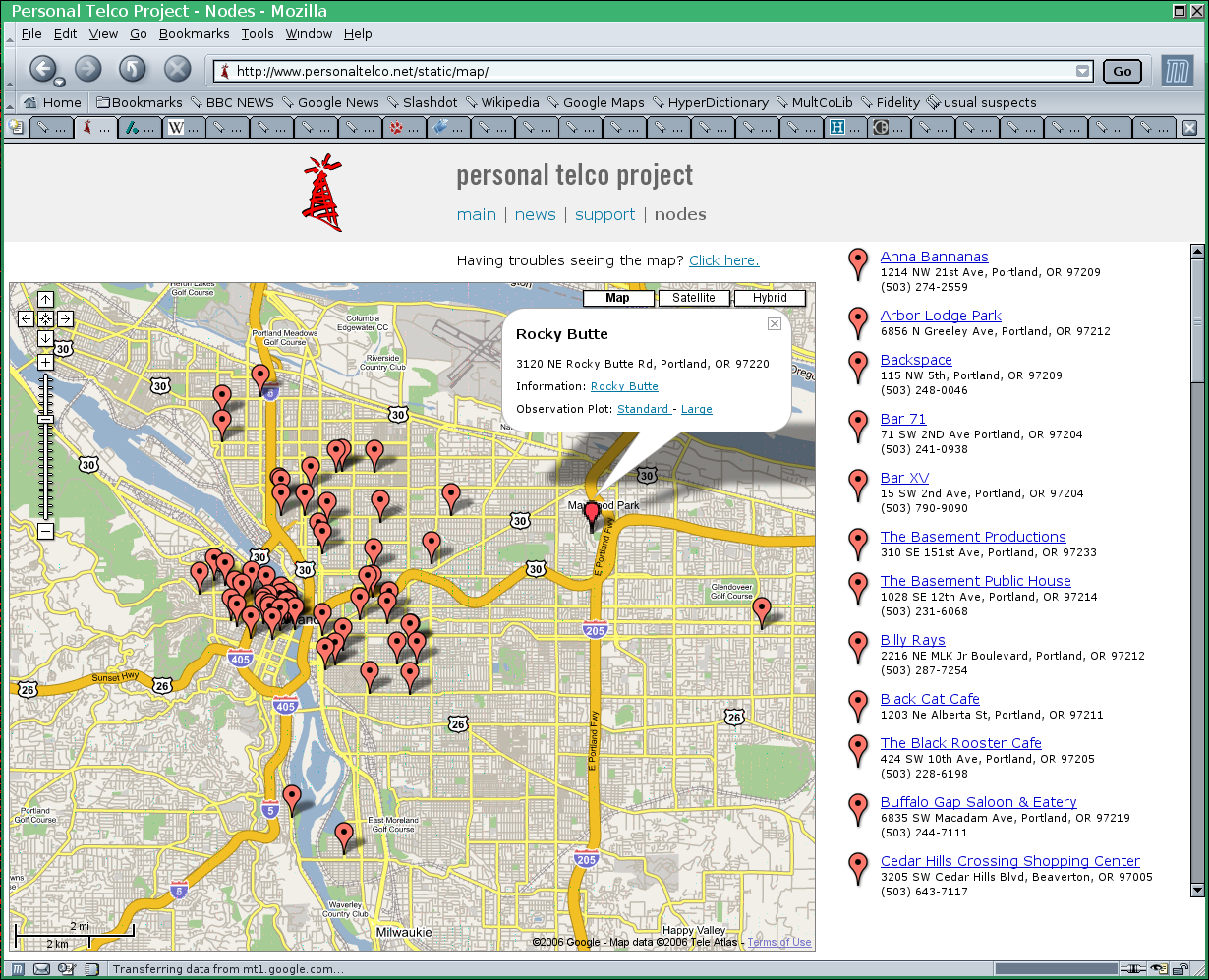The width and height of the screenshot is (1209, 980).
Task: Open Cedar Hills Crossing Shopping Center link
Action: [1010, 861]
